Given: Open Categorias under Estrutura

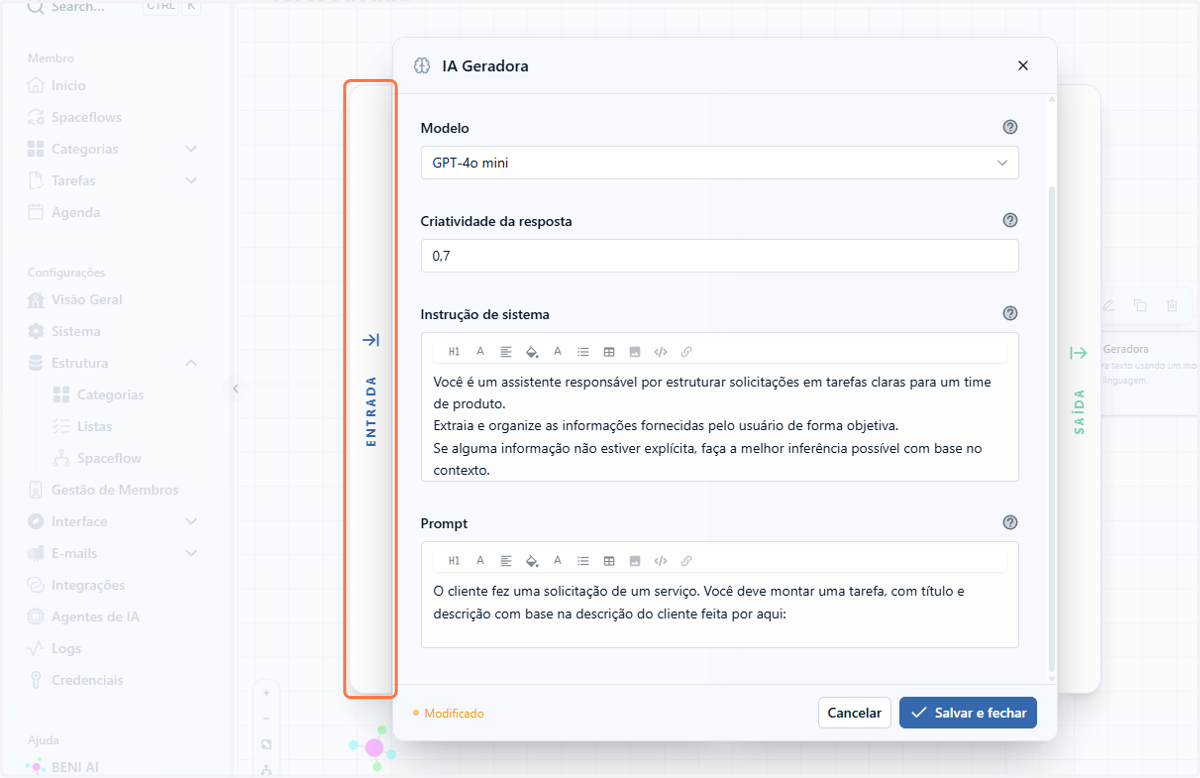Looking at the screenshot, I should pos(110,395).
